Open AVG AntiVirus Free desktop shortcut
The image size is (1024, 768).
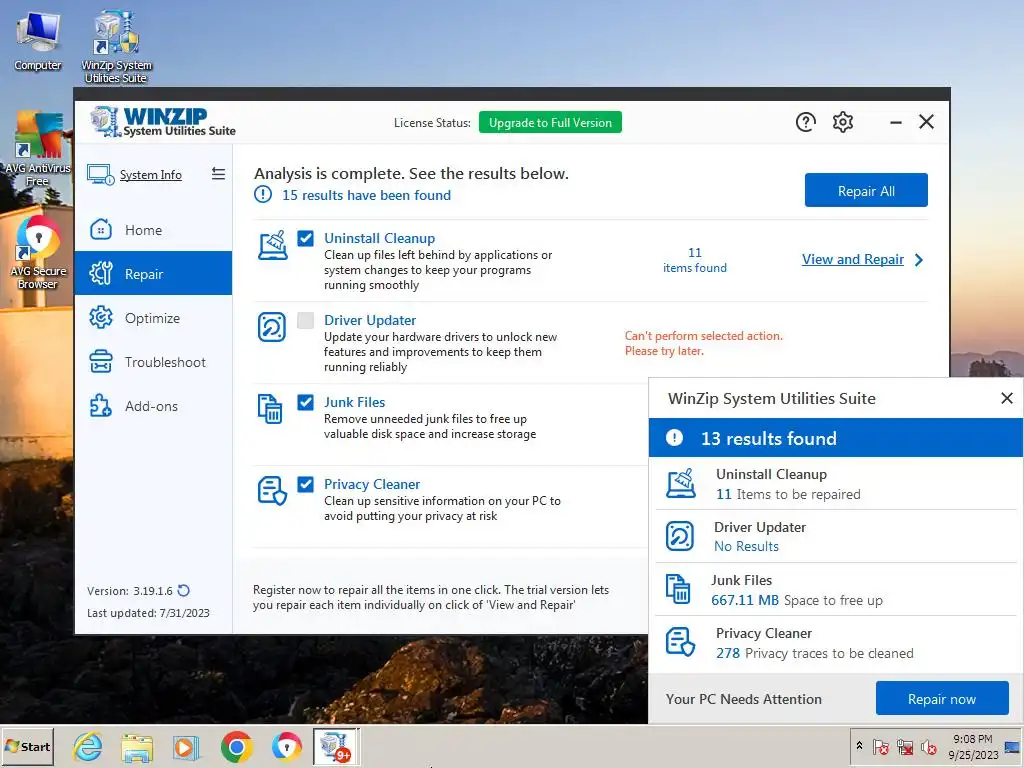pos(37,149)
